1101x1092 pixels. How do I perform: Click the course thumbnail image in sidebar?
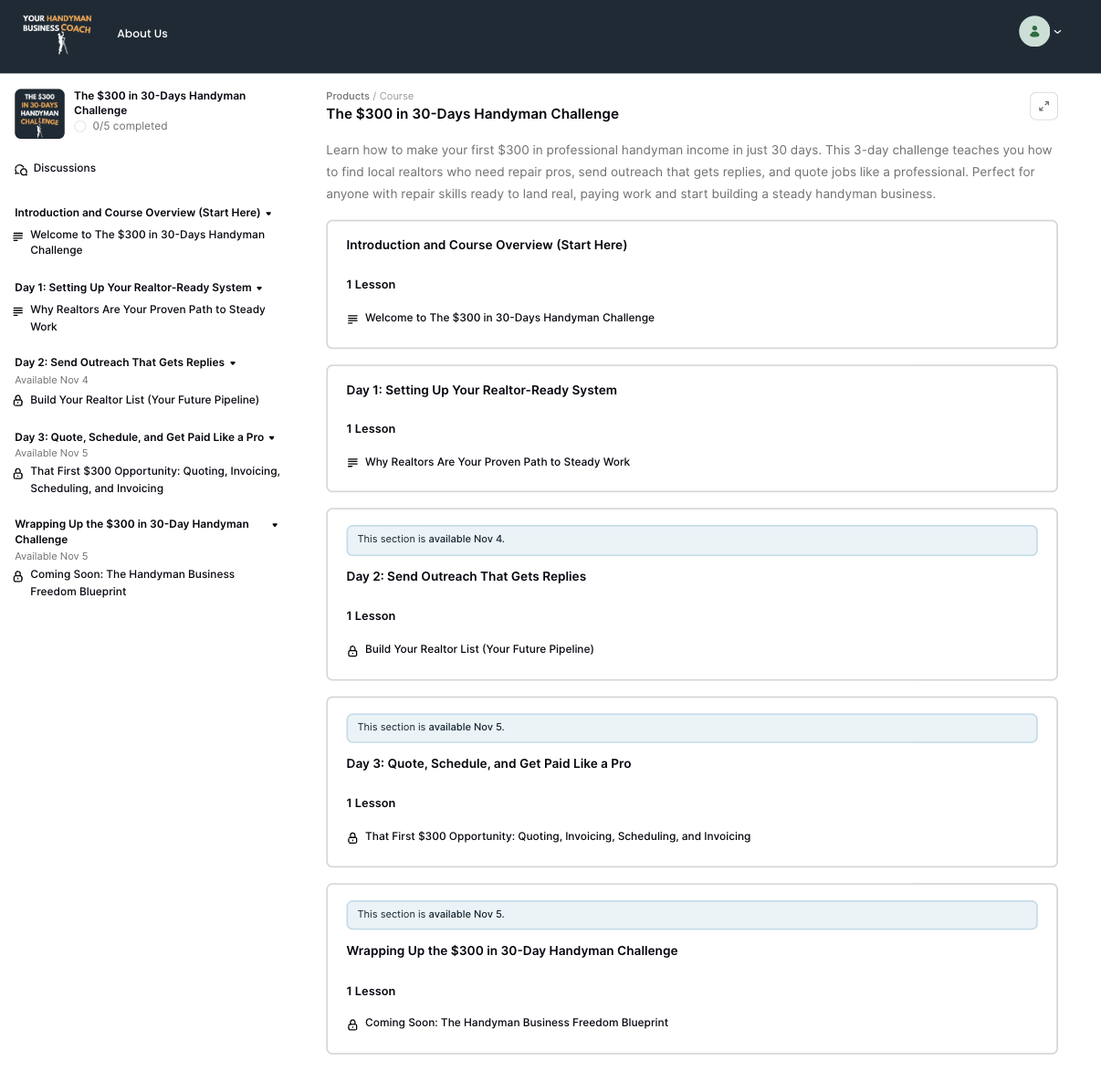pos(39,114)
